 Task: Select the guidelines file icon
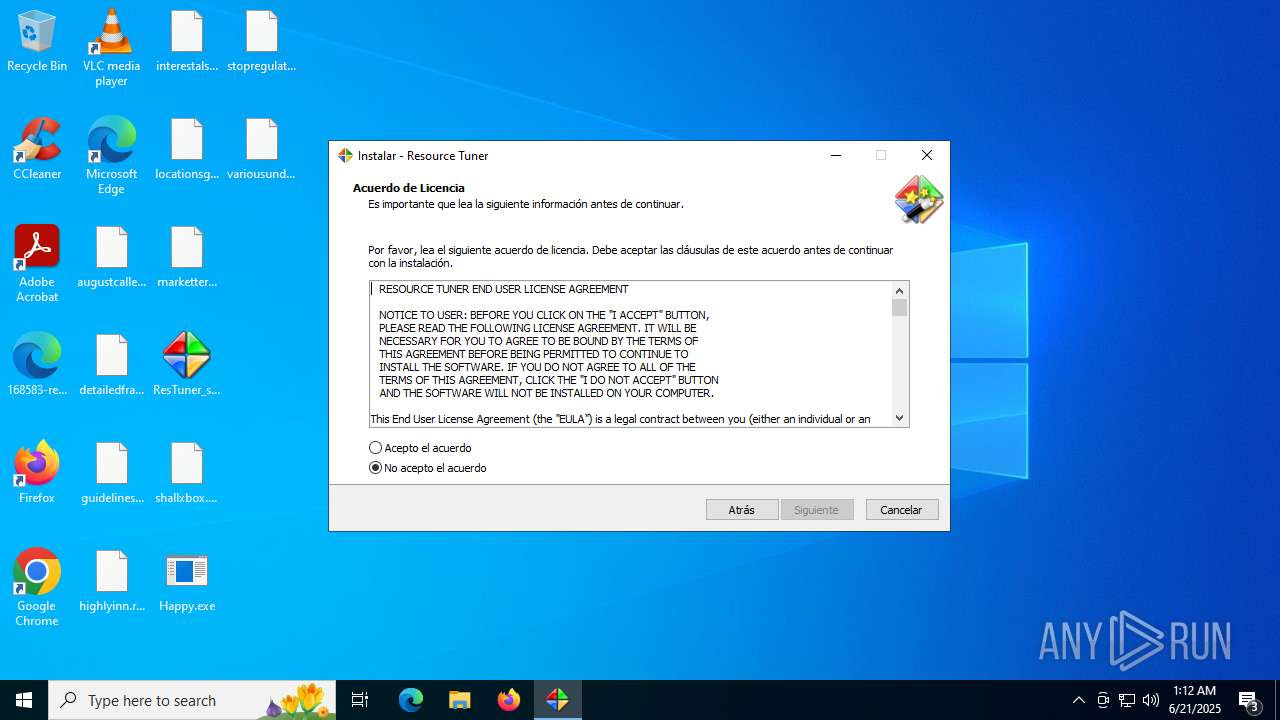click(111, 473)
